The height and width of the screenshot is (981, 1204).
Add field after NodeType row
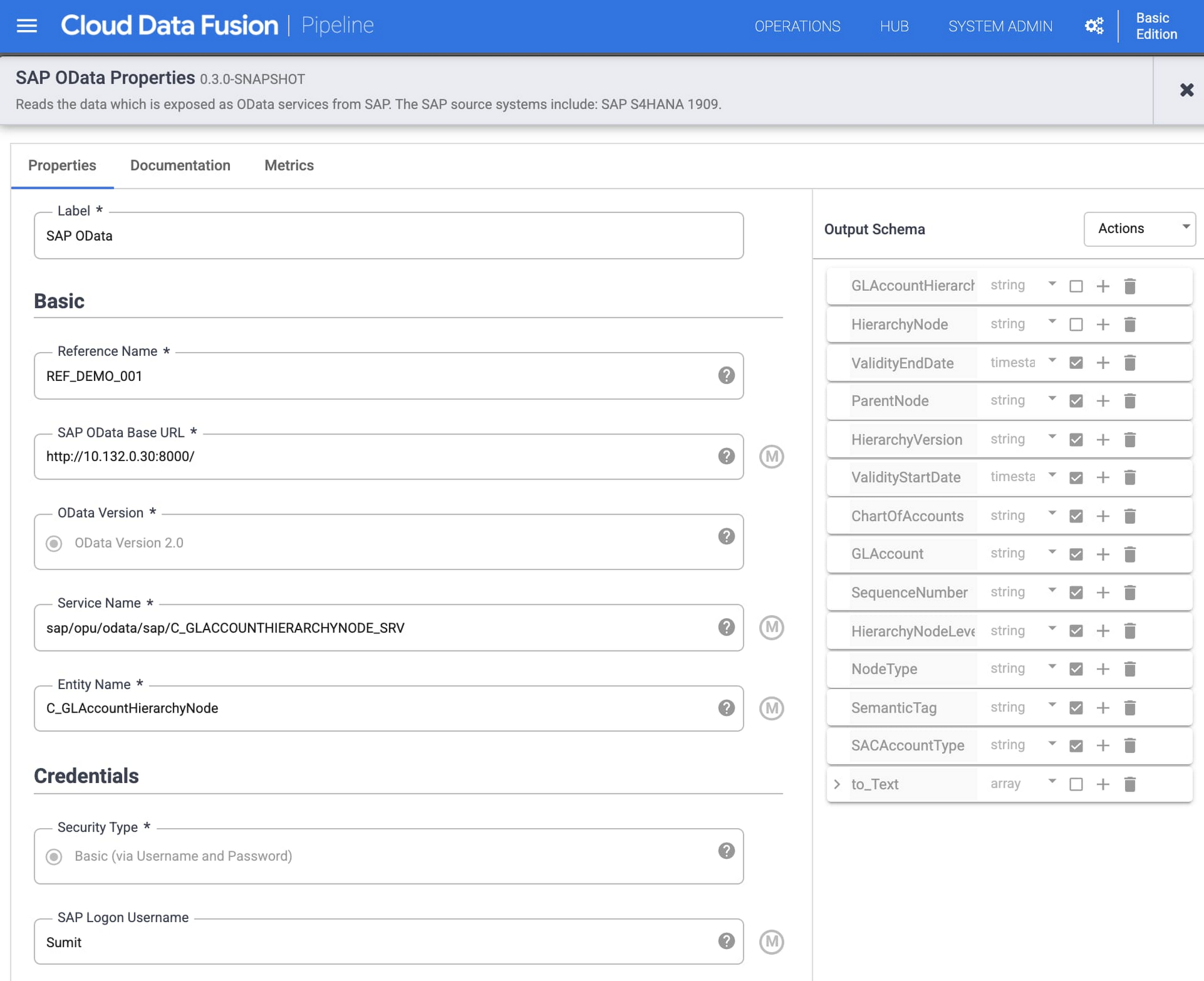pos(1102,669)
